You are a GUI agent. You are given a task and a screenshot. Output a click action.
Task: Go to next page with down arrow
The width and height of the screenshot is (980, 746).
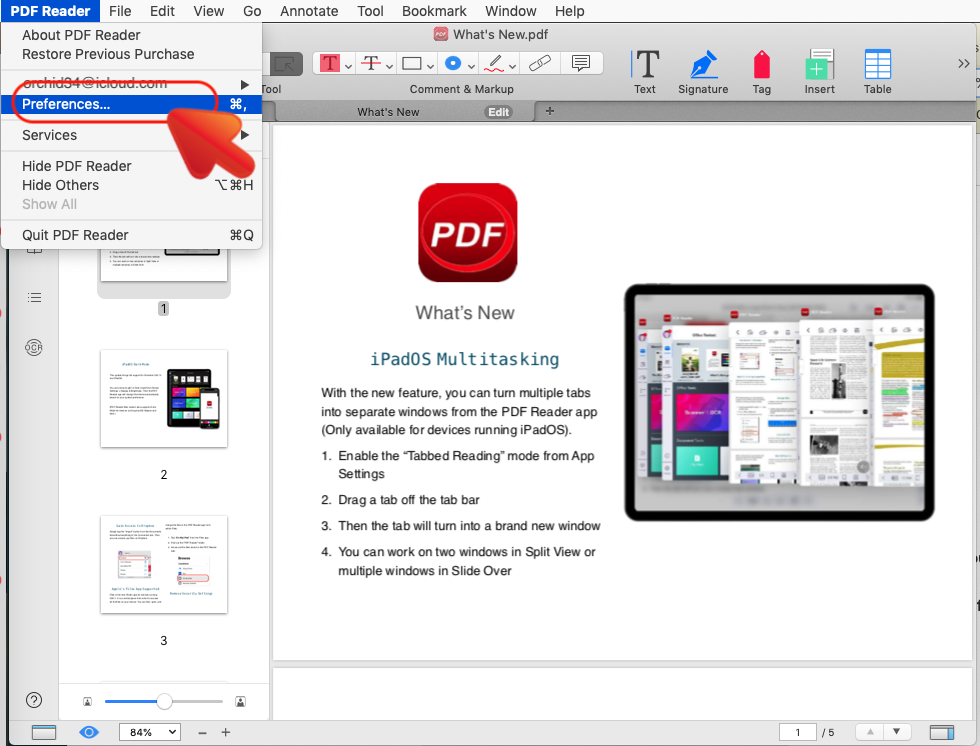pos(897,732)
